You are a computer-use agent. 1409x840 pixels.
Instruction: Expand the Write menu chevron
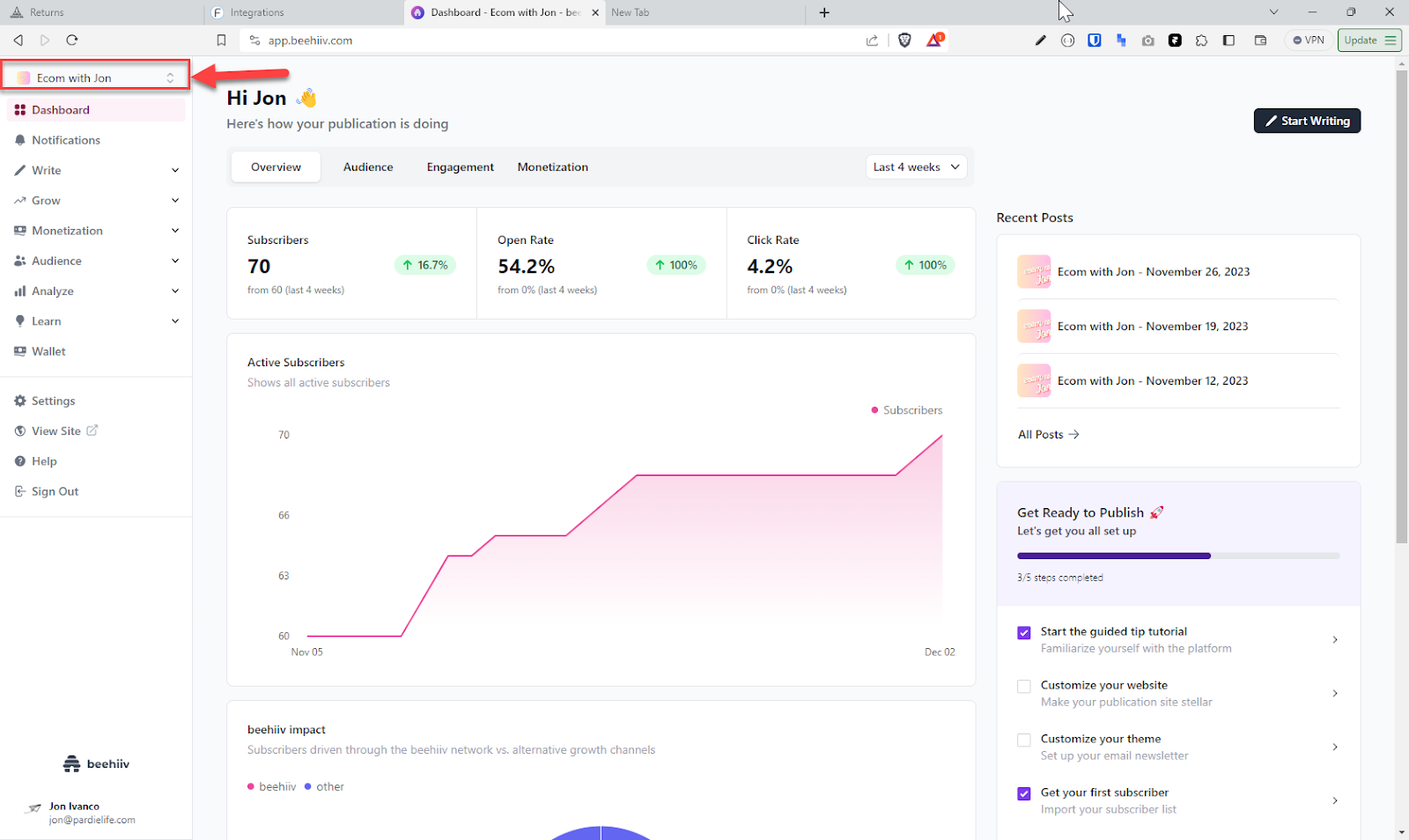point(175,170)
